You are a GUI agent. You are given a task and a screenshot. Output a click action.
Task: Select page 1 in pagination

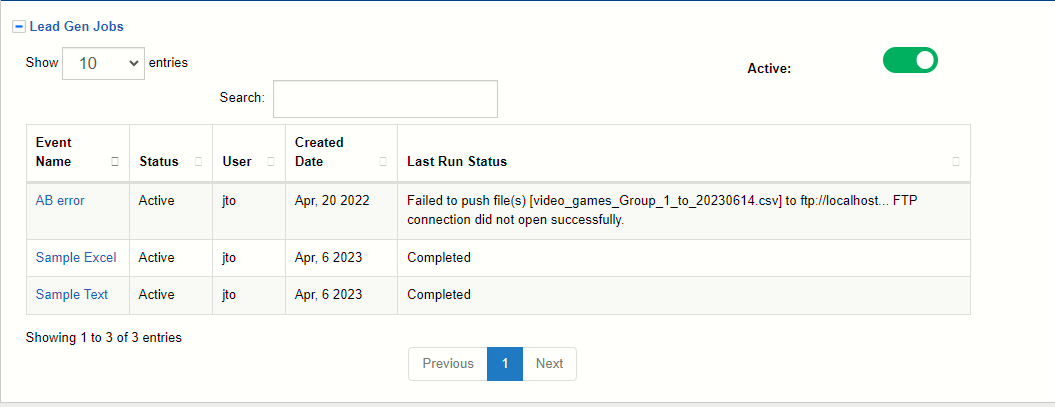(505, 364)
